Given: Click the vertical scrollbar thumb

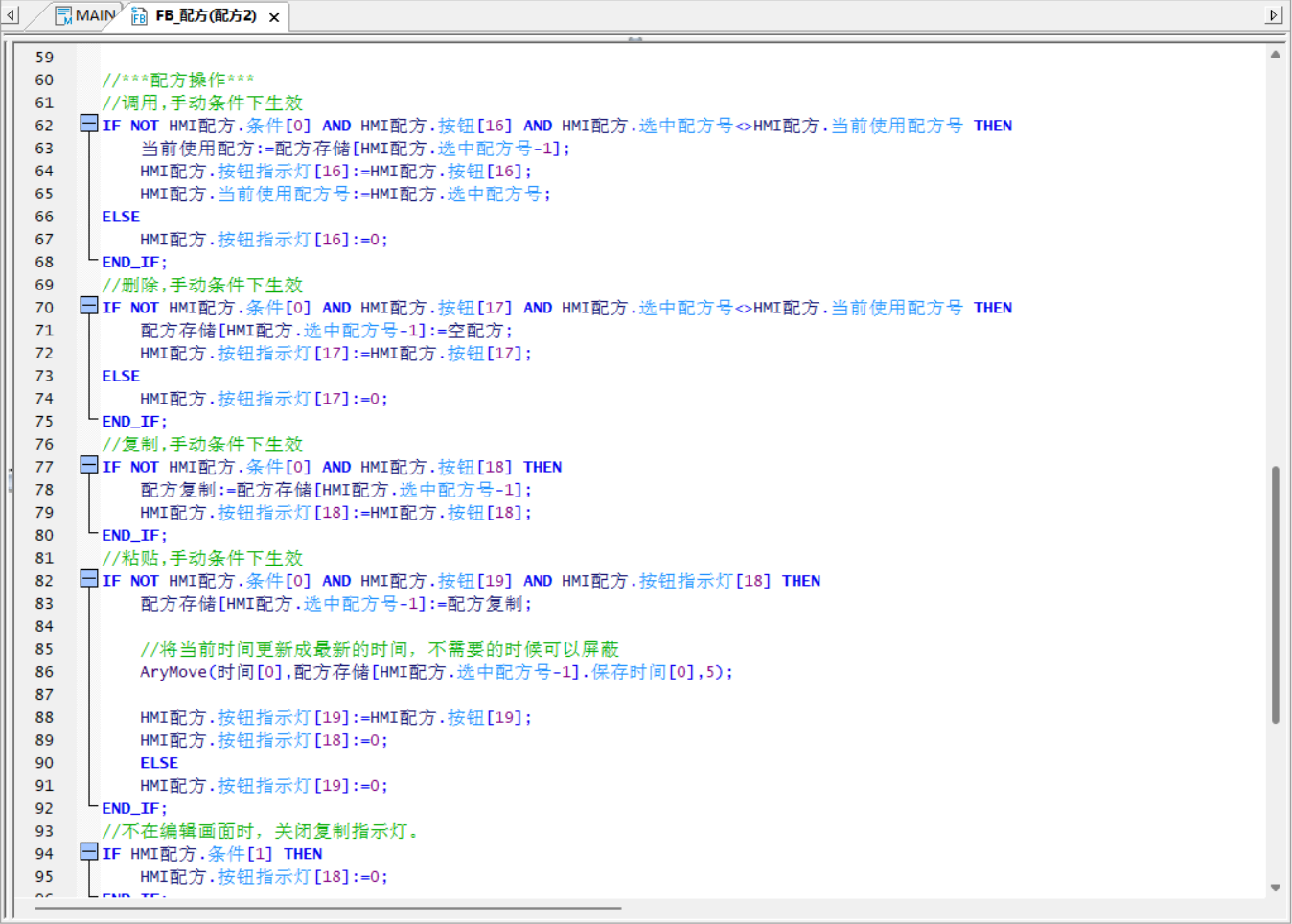Looking at the screenshot, I should pos(1275,594).
